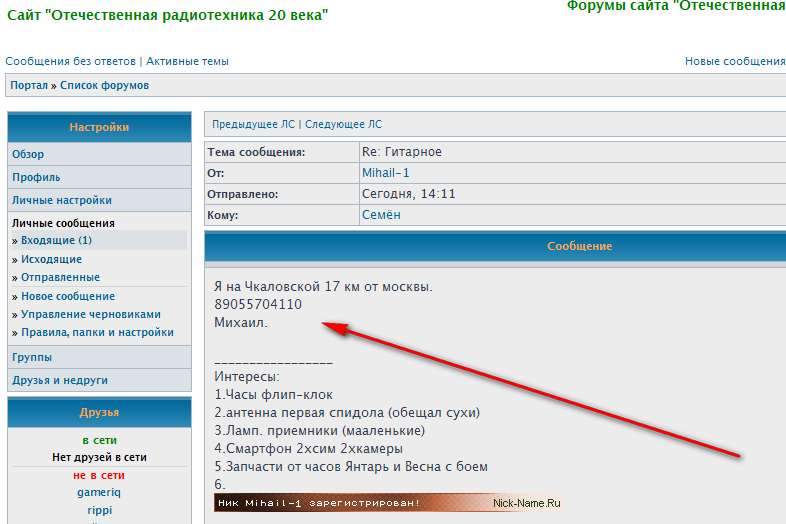Screen dimensions: 786x524
Task: Open "Правила, папки и настройки" link
Action: tap(97, 332)
